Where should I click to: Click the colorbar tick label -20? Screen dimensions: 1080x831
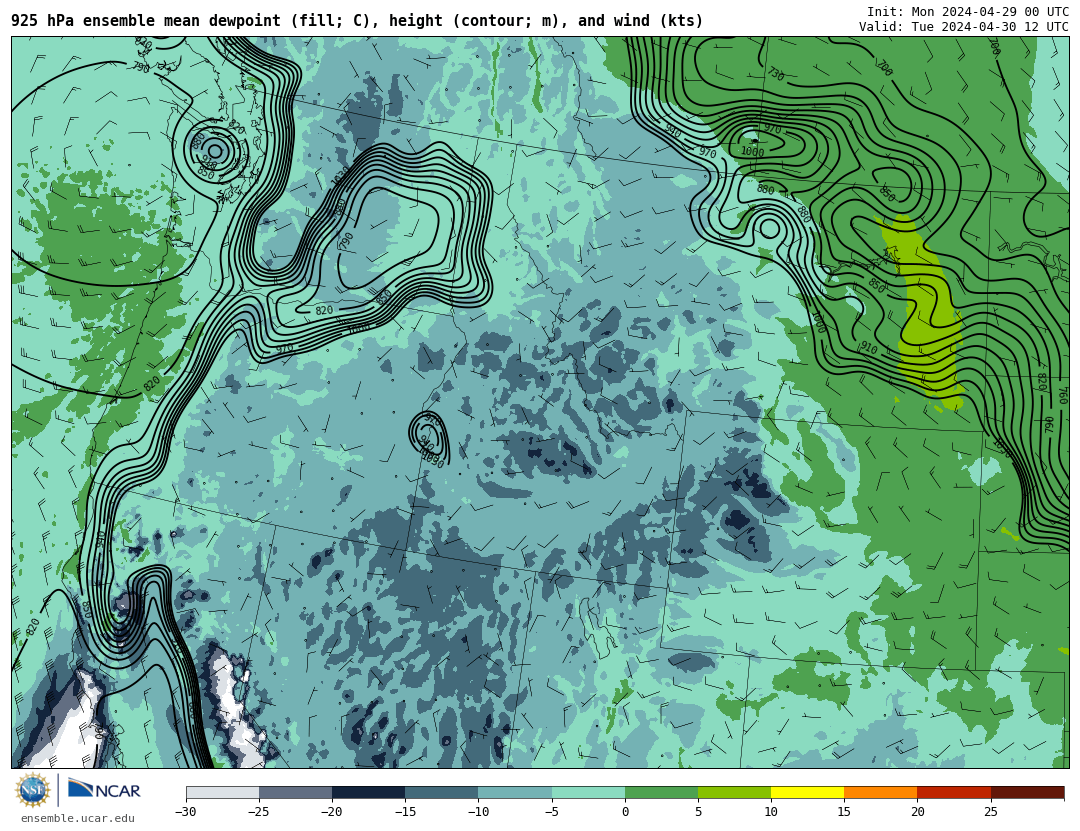pyautogui.click(x=332, y=812)
